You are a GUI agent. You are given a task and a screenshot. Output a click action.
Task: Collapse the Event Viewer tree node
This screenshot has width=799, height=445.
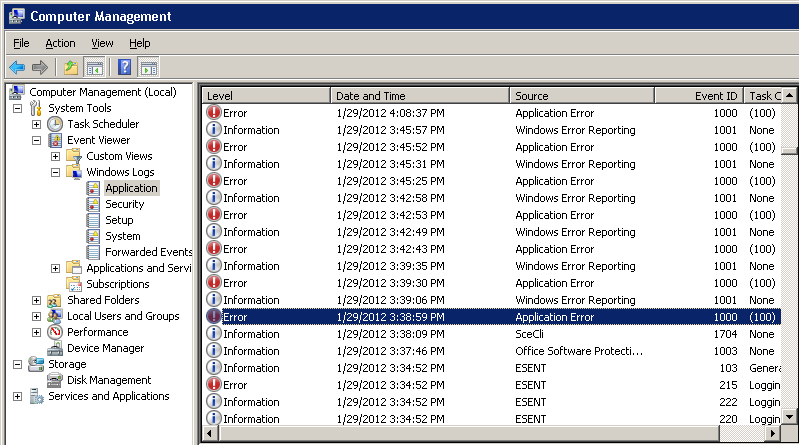coord(37,140)
